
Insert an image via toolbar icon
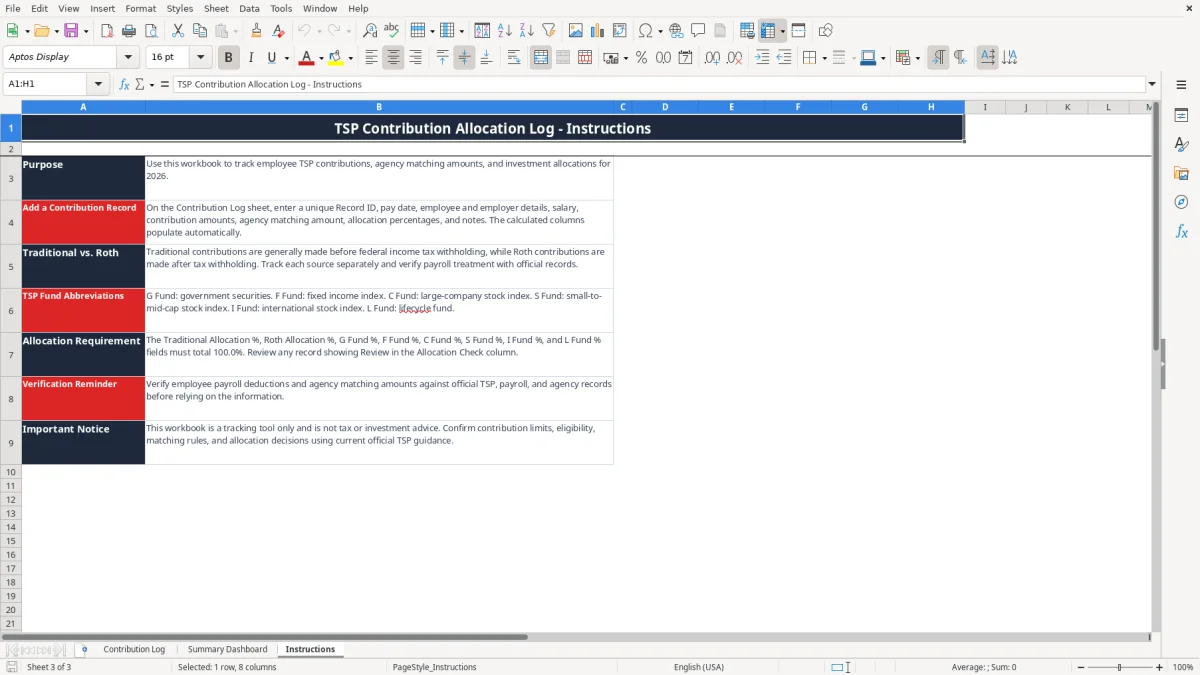[x=576, y=31]
